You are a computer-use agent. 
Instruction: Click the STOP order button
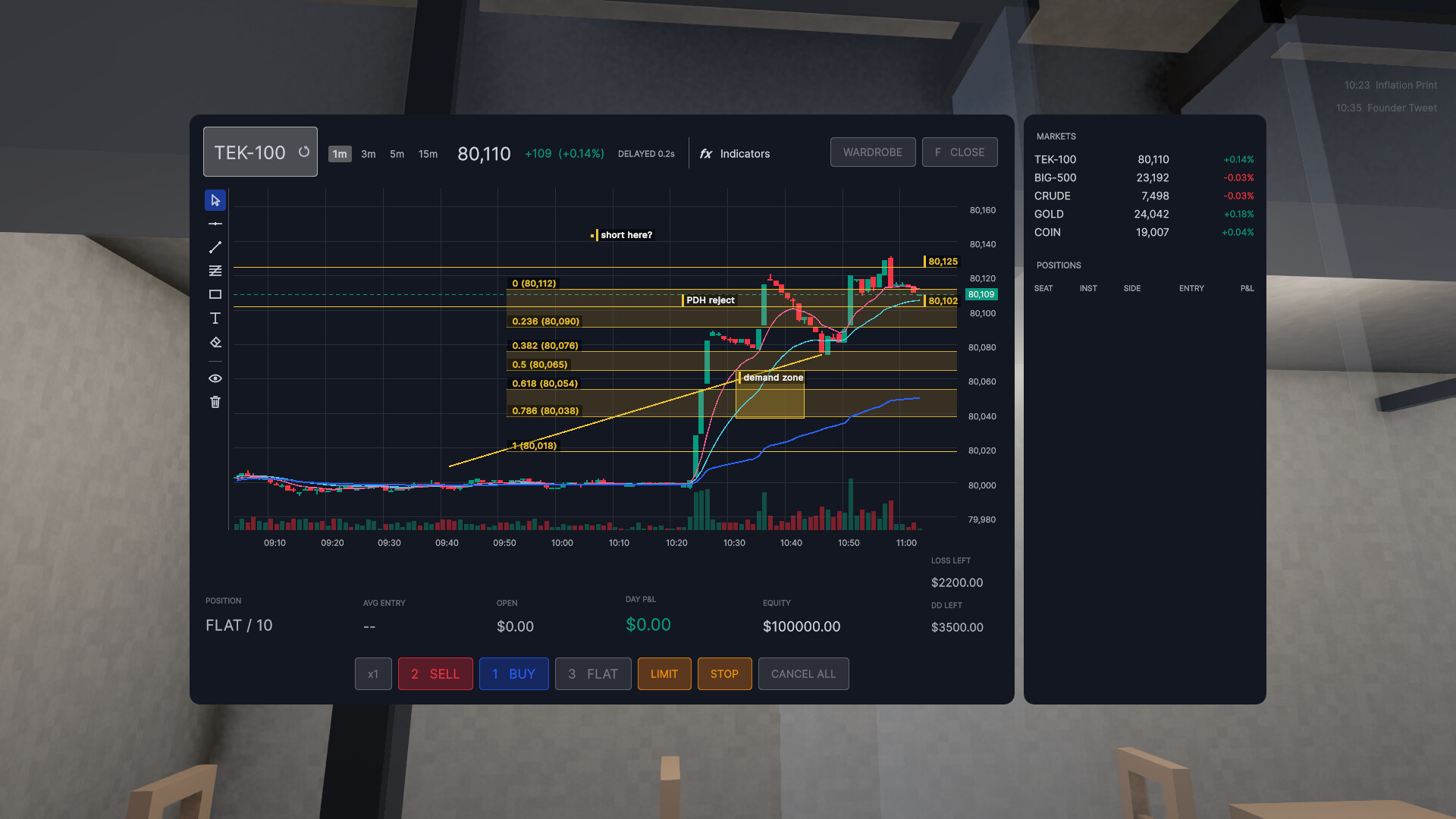click(725, 674)
